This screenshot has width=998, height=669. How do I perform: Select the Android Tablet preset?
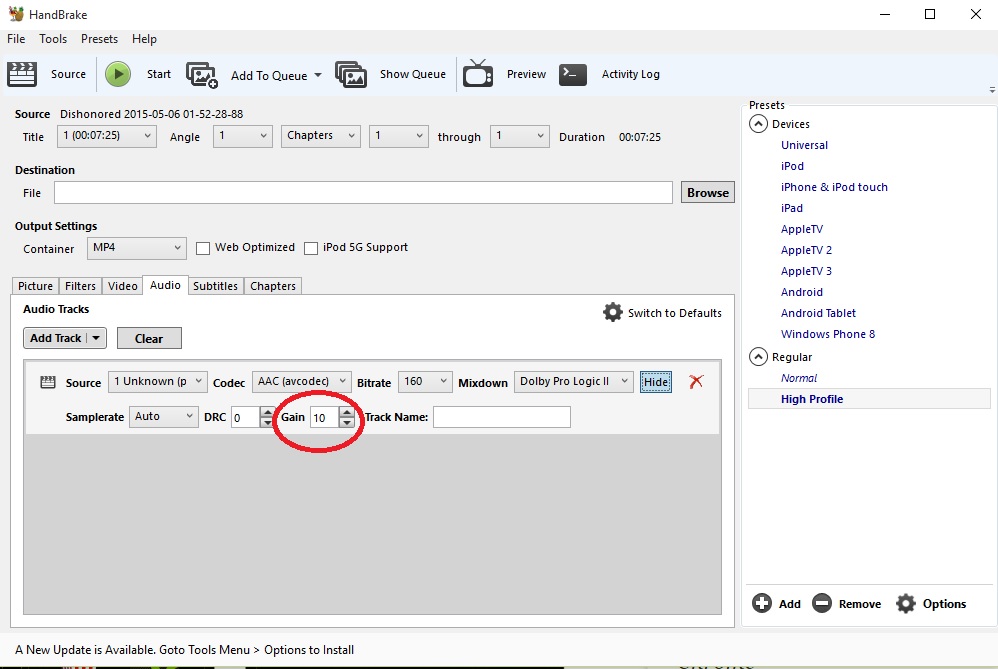tap(818, 313)
